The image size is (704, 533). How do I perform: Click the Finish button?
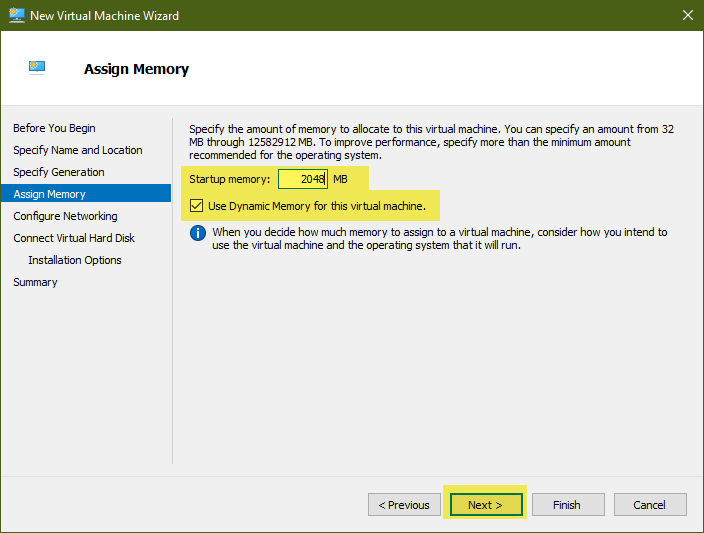(x=568, y=505)
